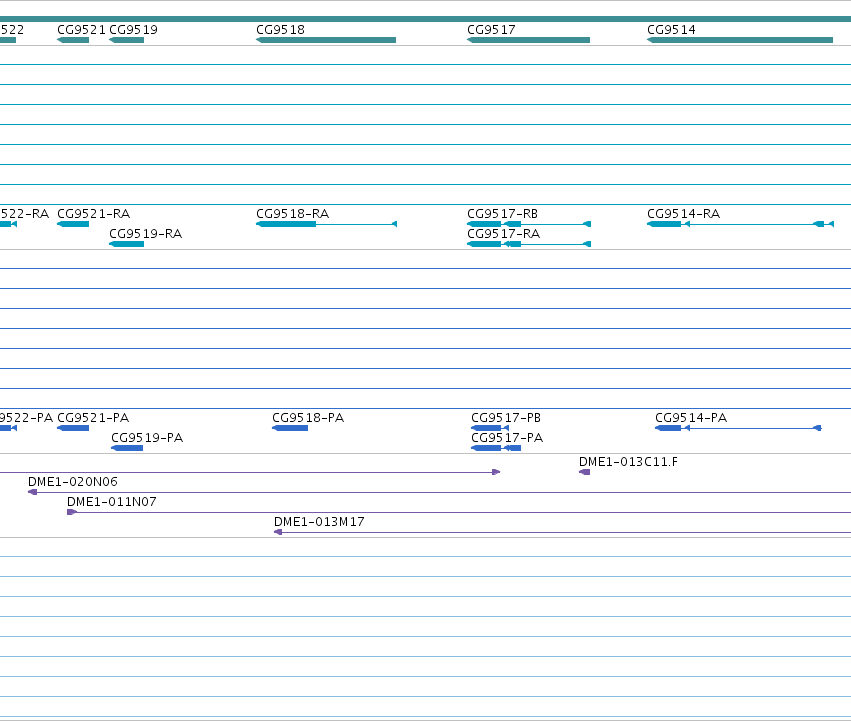Viewport: 851px width, 721px height.
Task: Select the DME1-011N07 clone label
Action: [x=112, y=502]
